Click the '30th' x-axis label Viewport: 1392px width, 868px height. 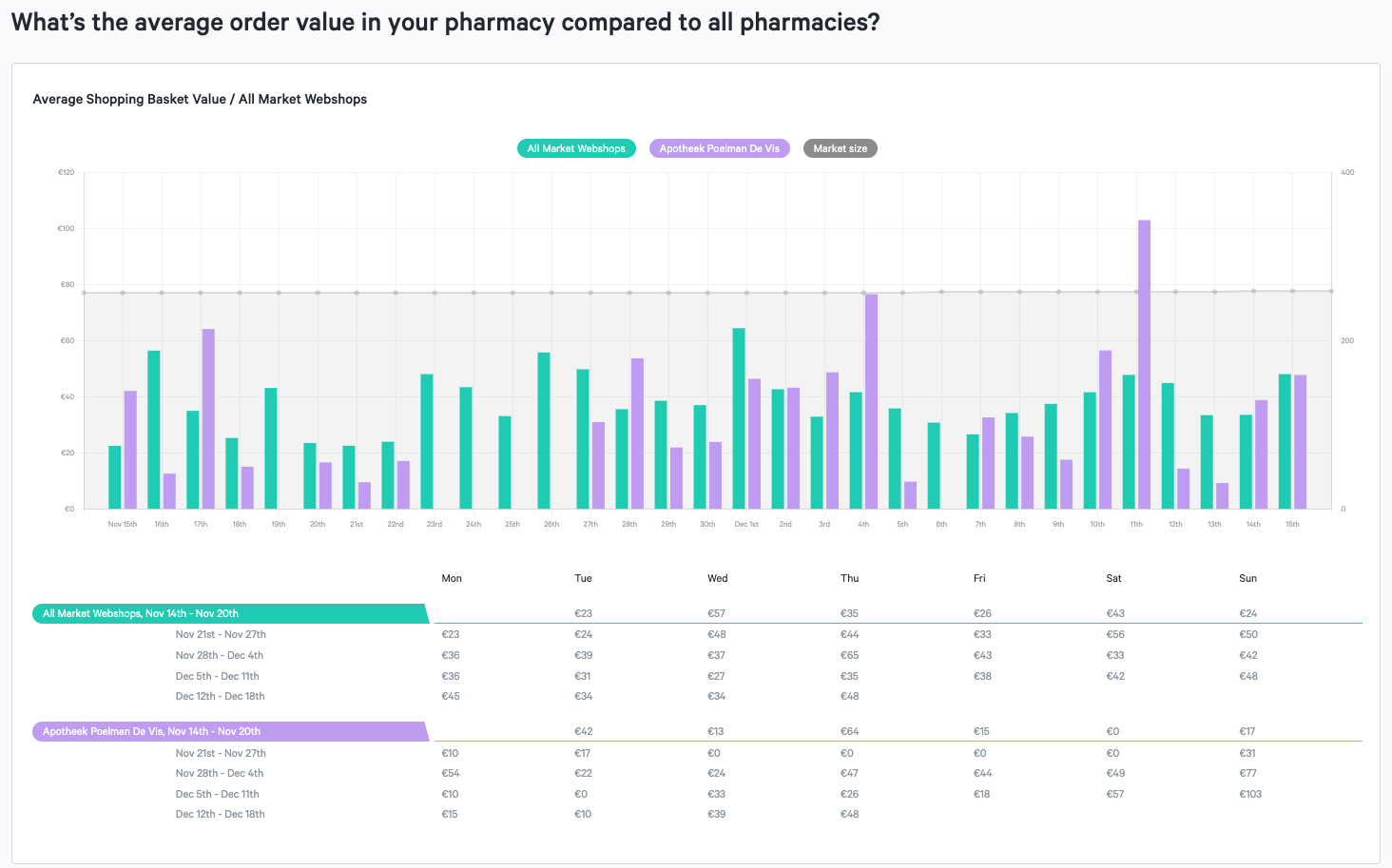click(x=707, y=524)
